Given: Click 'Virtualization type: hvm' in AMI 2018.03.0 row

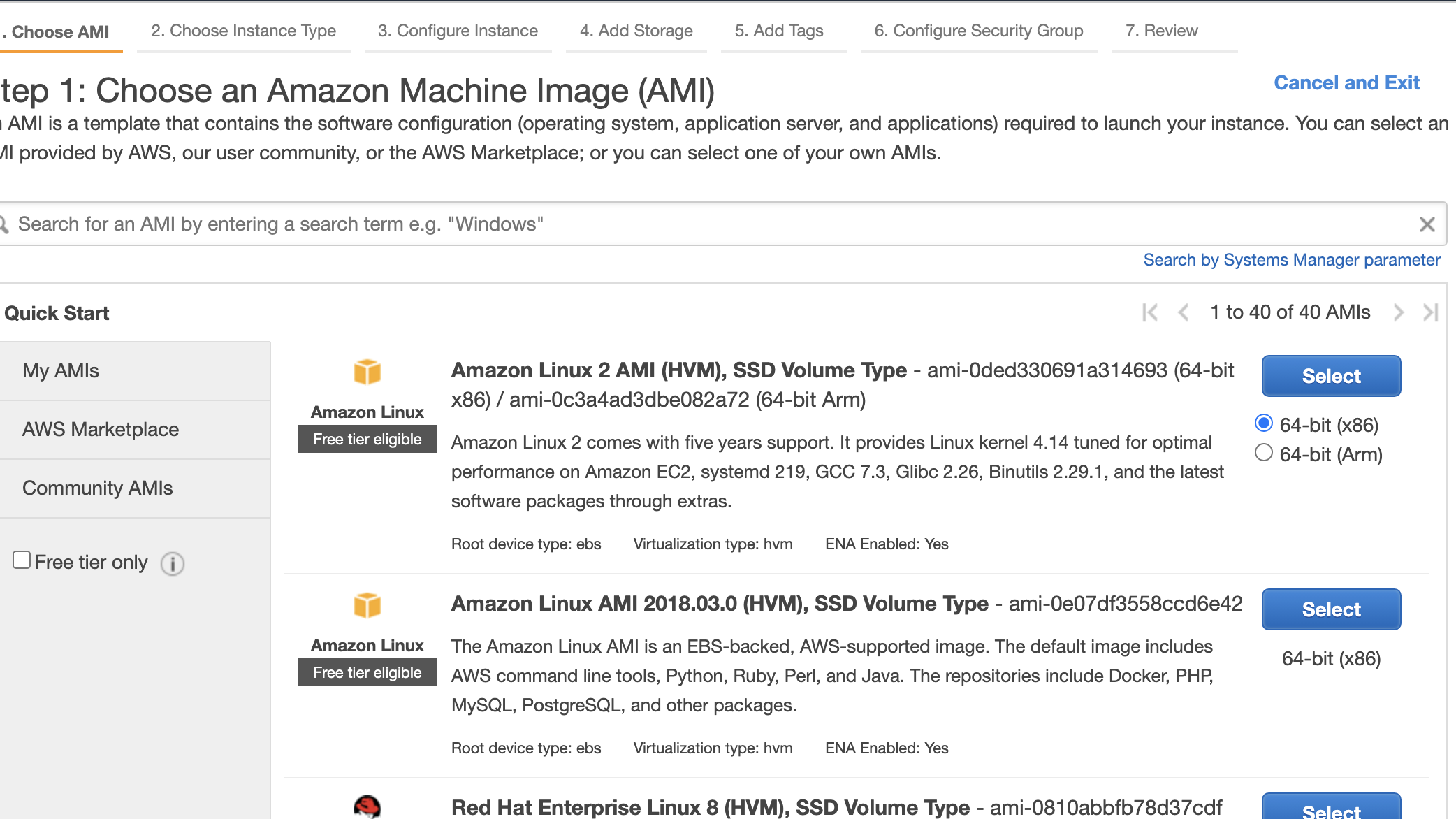Looking at the screenshot, I should [x=713, y=748].
